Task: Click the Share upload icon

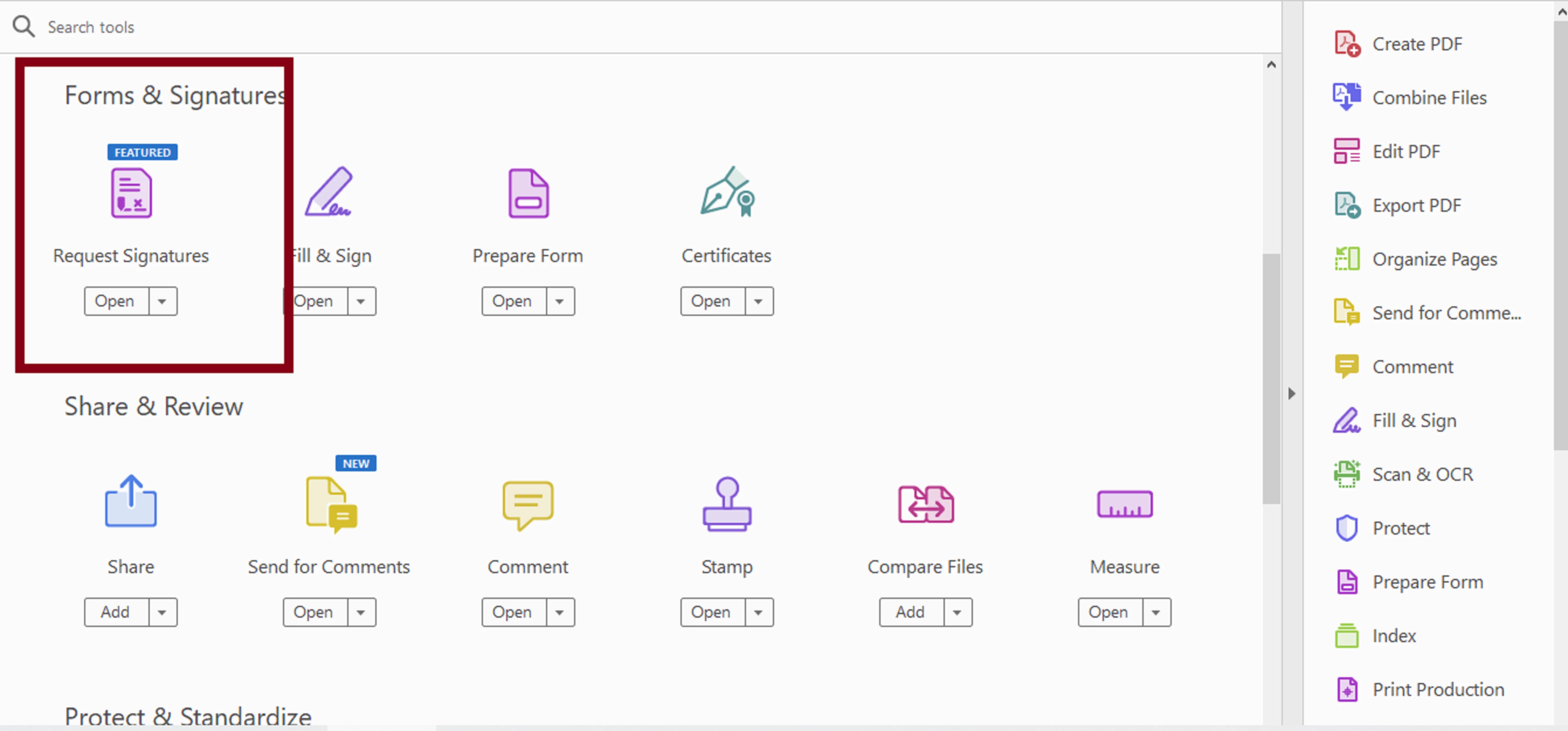Action: tap(131, 501)
